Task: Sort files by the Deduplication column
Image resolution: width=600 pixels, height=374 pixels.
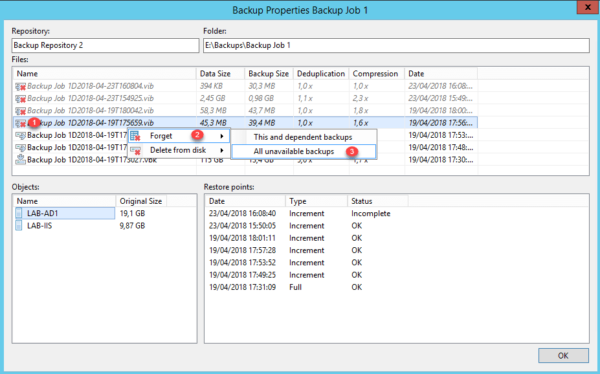Action: pyautogui.click(x=321, y=73)
